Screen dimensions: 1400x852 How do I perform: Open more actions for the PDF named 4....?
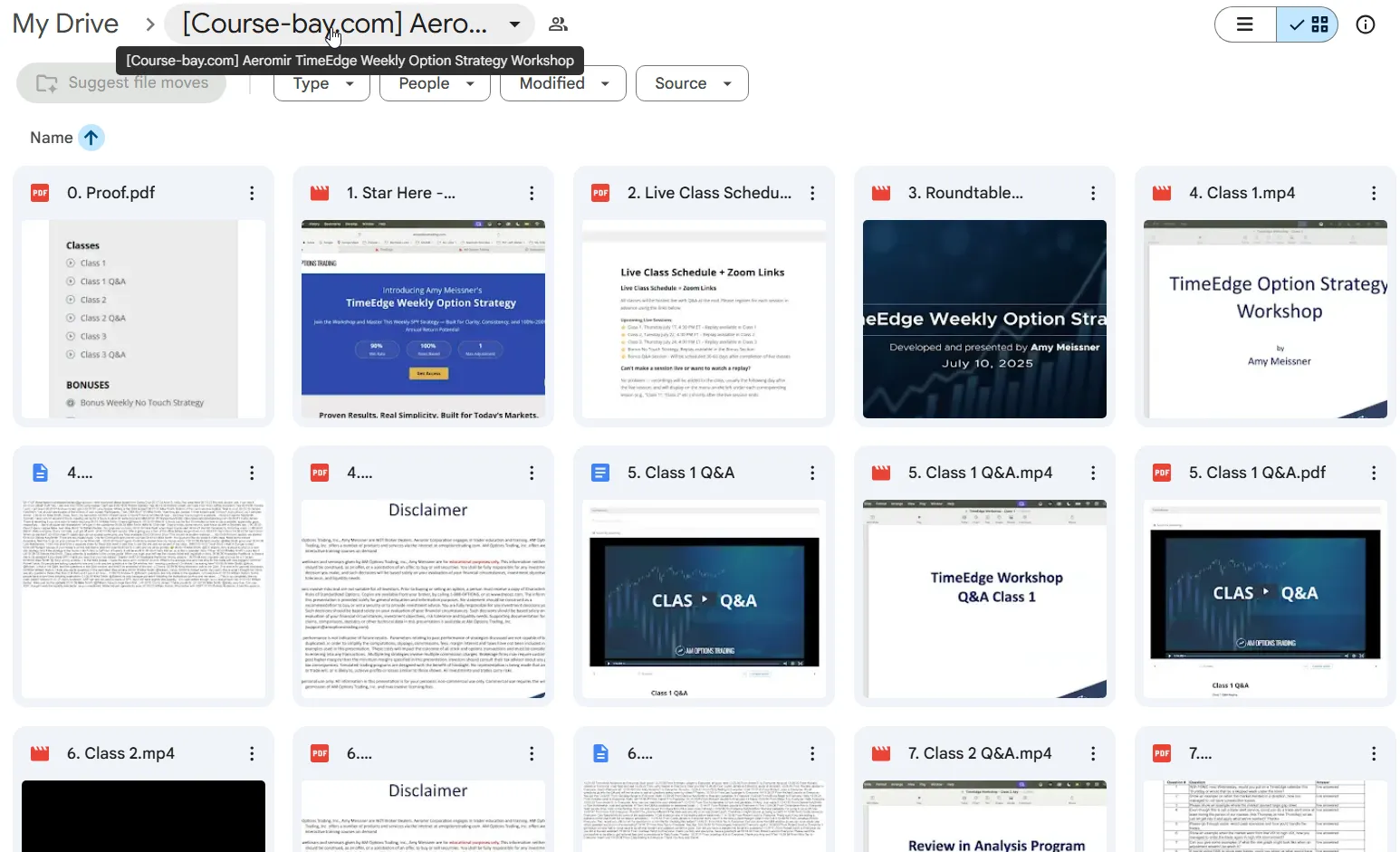[532, 473]
